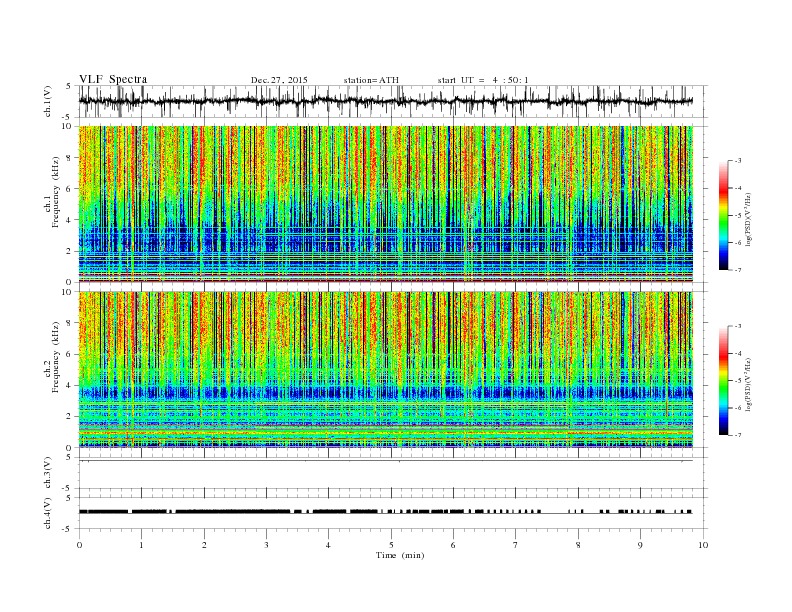Image resolution: width=792 pixels, height=612 pixels.
Task: Click the "Time (min)" axis title
Action: 400,555
